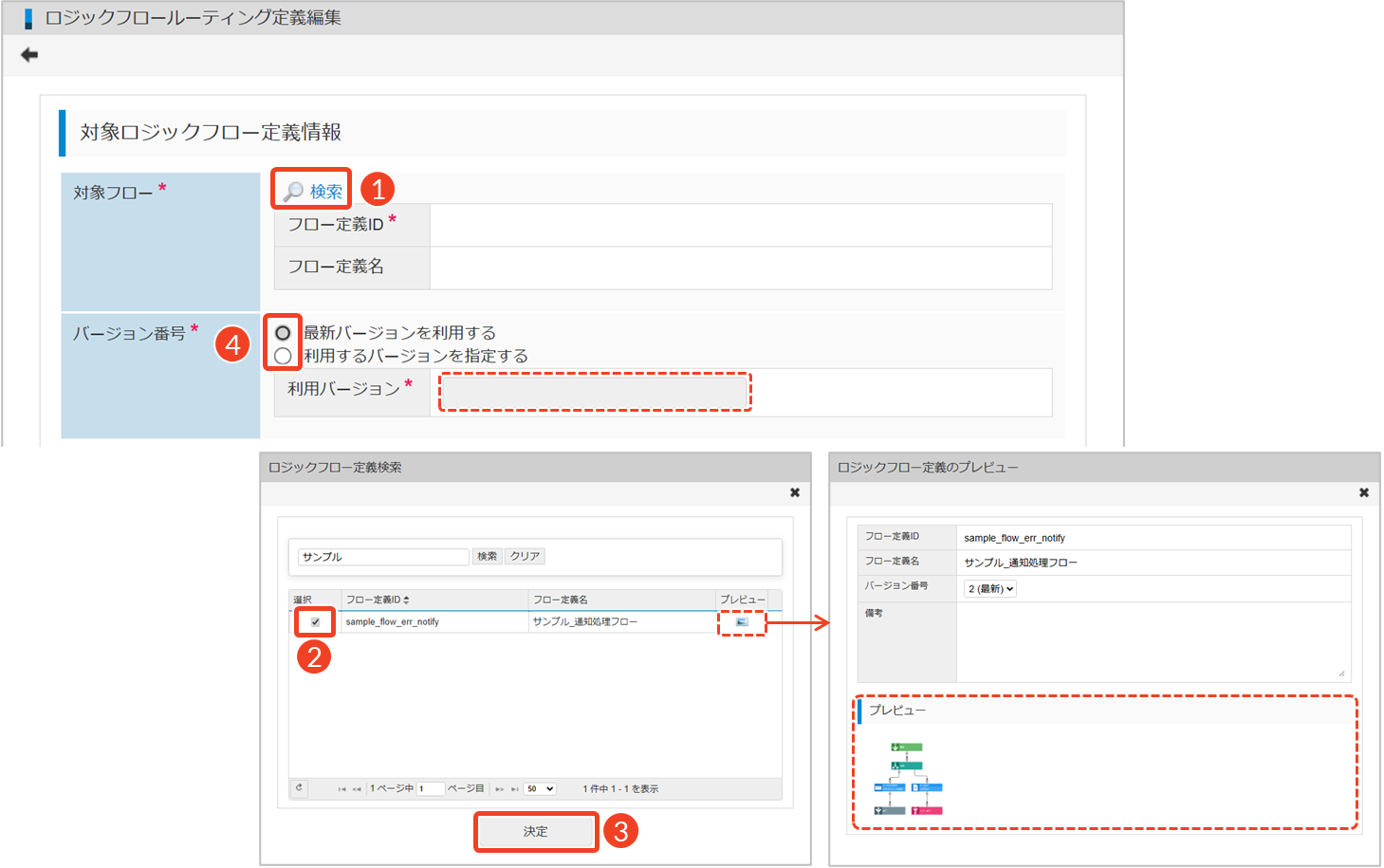Sort by フロー定義ID column header
1384x868 pixels.
click(x=378, y=600)
